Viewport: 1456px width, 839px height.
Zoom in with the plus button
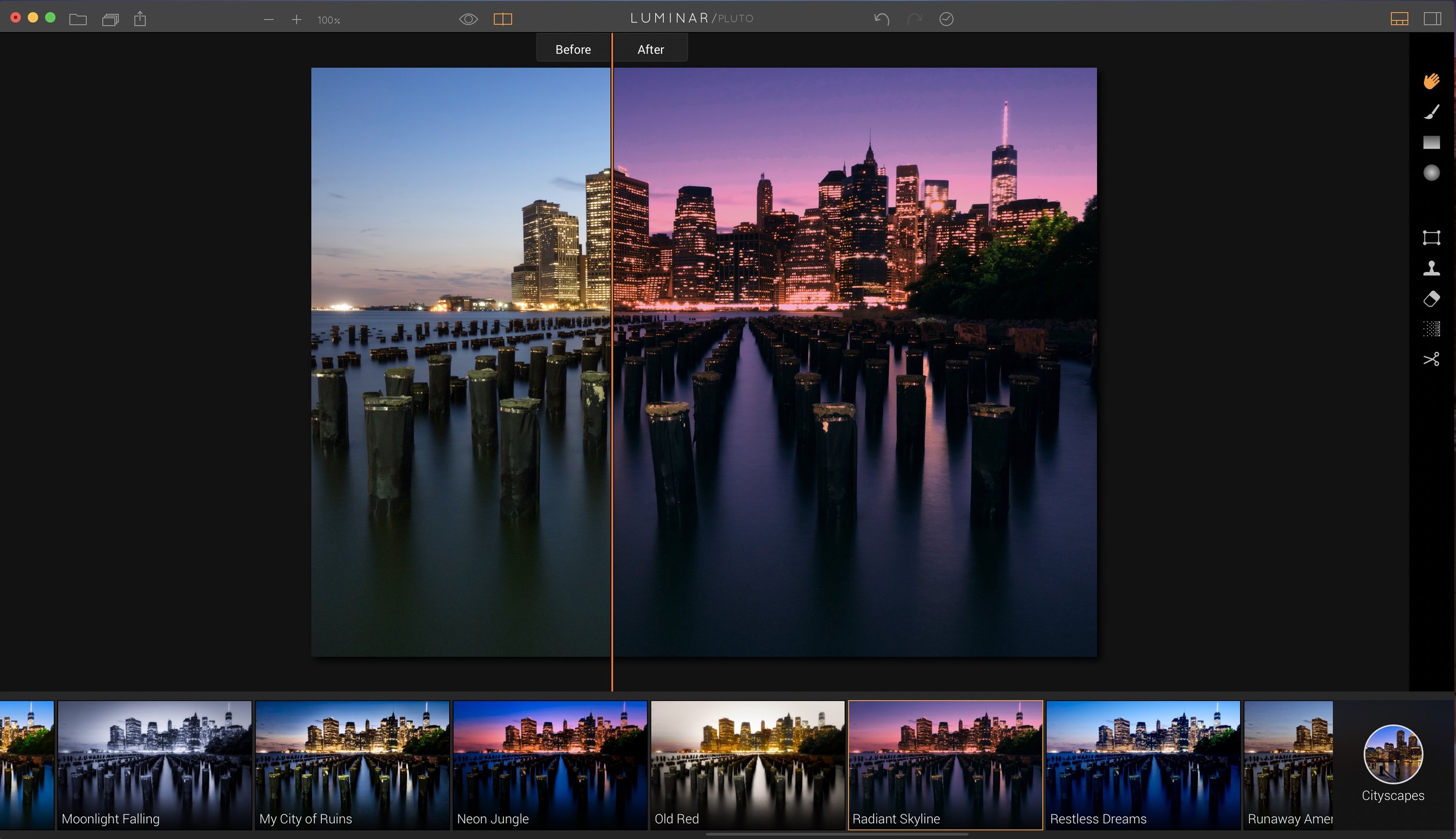296,20
